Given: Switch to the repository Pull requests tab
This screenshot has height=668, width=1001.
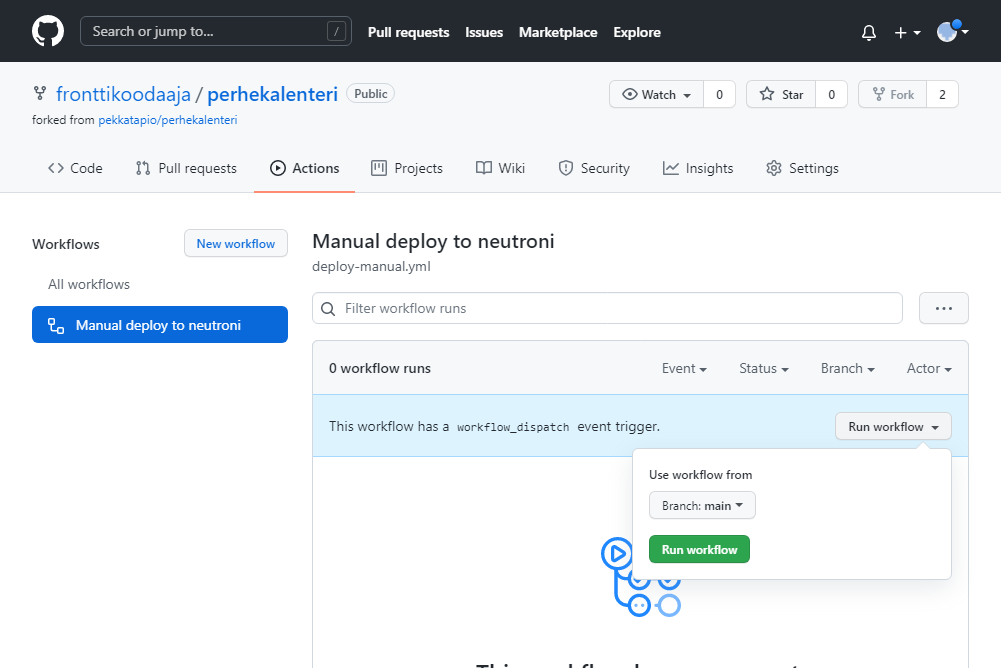Looking at the screenshot, I should (186, 169).
